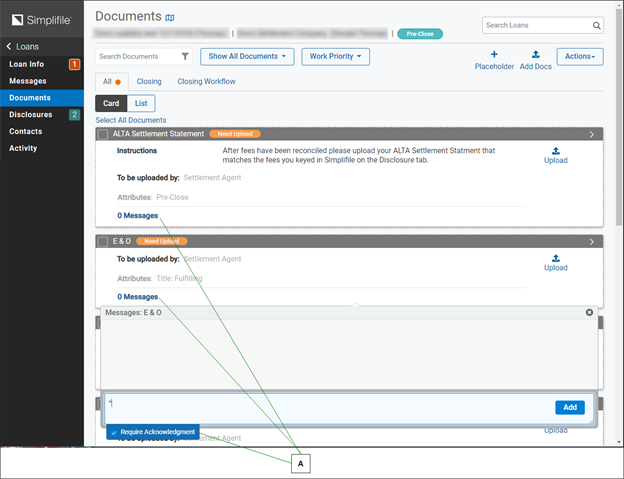Click the Messages: E & O header text
624x479 pixels.
133,313
